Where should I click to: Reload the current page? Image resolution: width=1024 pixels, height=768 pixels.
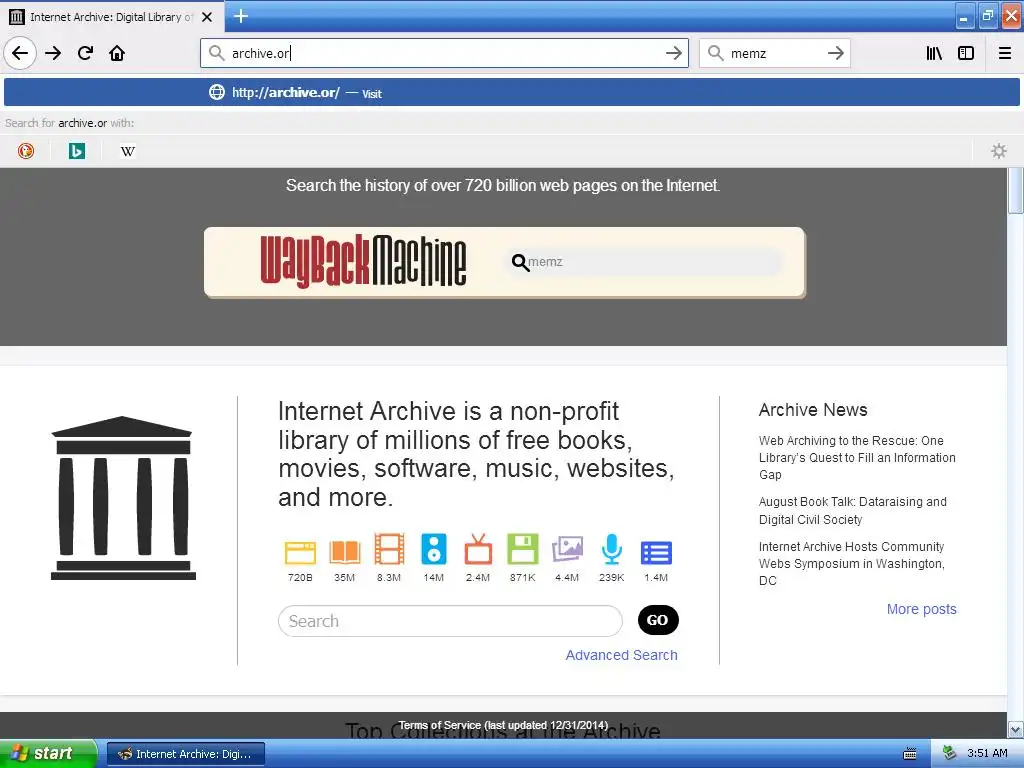pyautogui.click(x=86, y=53)
